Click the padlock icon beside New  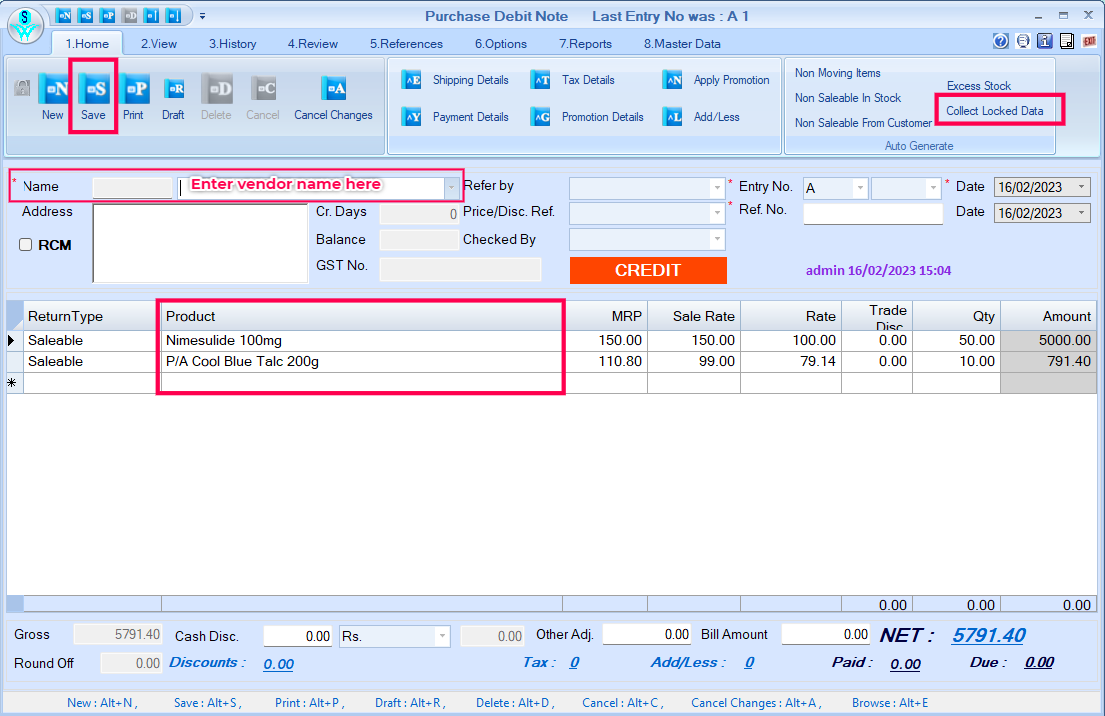23,88
